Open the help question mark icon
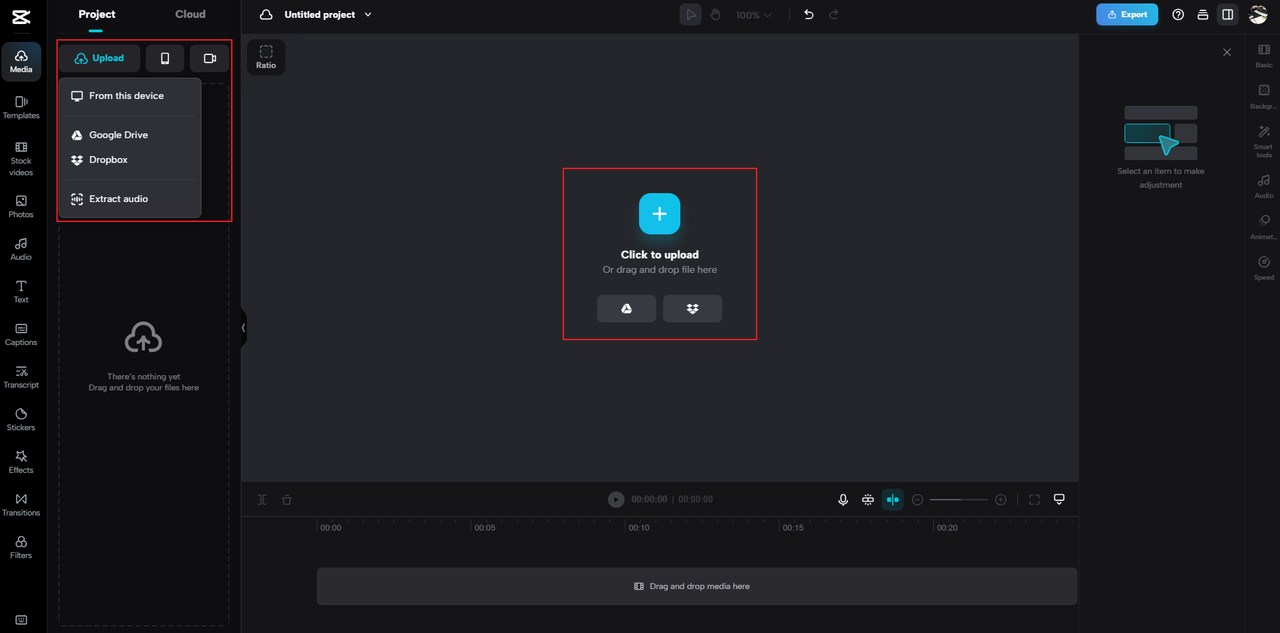The height and width of the screenshot is (633, 1280). pos(1178,15)
